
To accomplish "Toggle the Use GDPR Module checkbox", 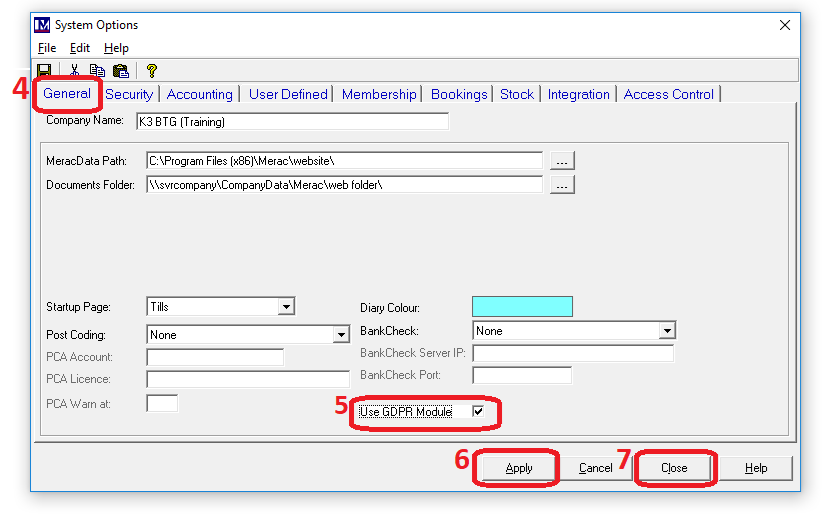I will (478, 411).
